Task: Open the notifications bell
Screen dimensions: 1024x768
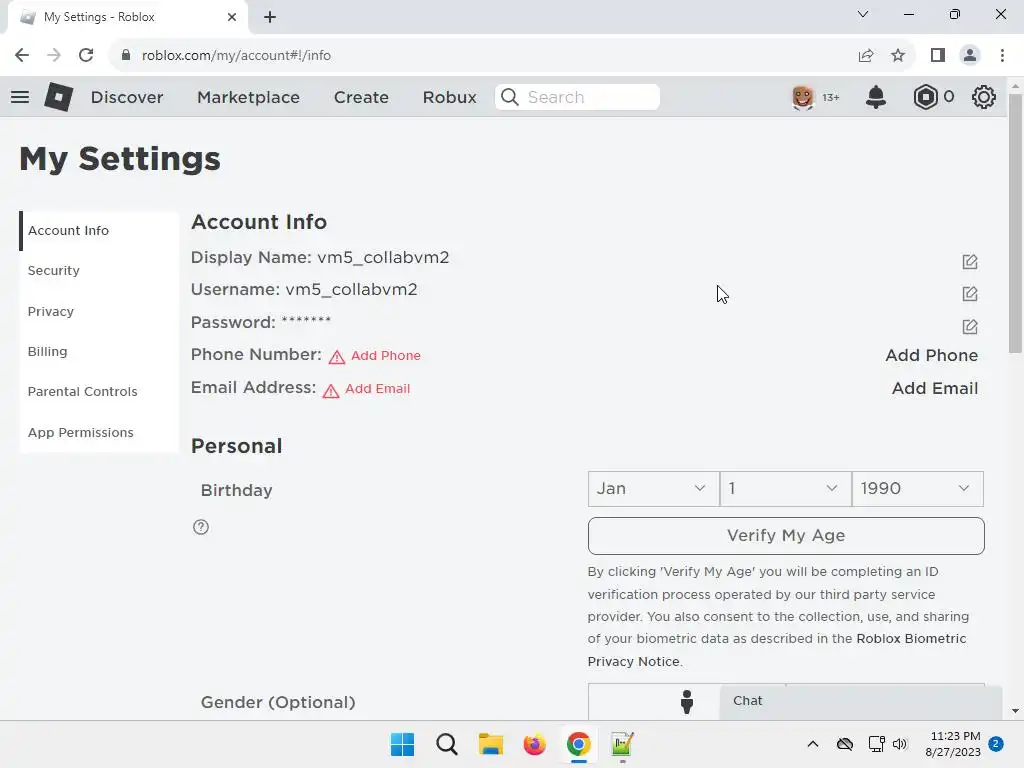Action: click(876, 97)
